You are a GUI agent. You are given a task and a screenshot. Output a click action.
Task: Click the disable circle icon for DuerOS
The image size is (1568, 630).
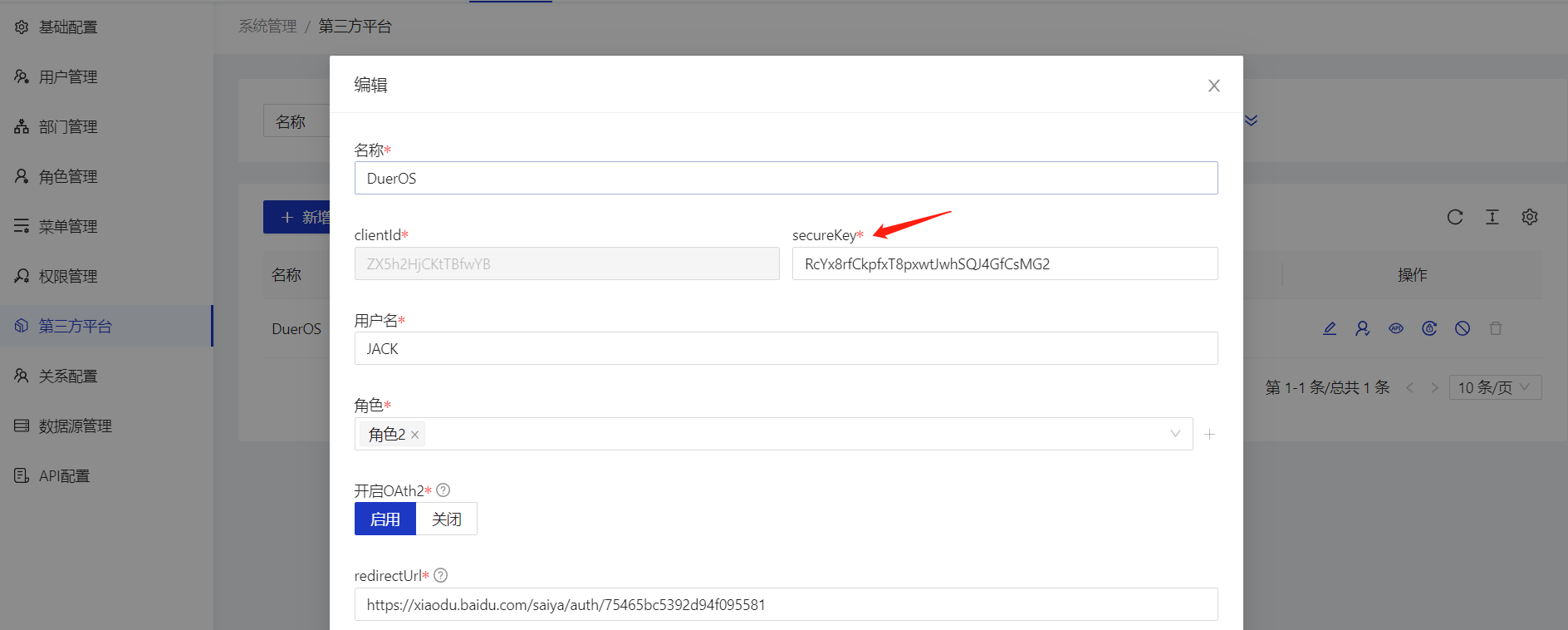click(x=1463, y=328)
